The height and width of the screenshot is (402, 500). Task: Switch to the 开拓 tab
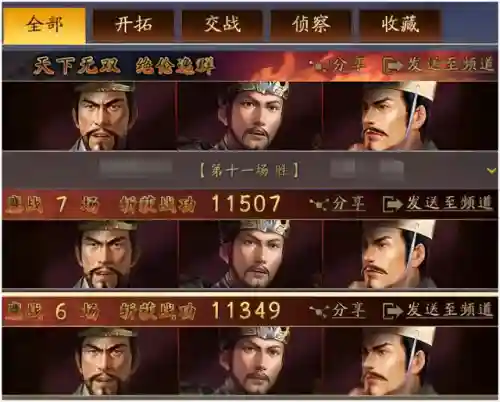(x=133, y=25)
